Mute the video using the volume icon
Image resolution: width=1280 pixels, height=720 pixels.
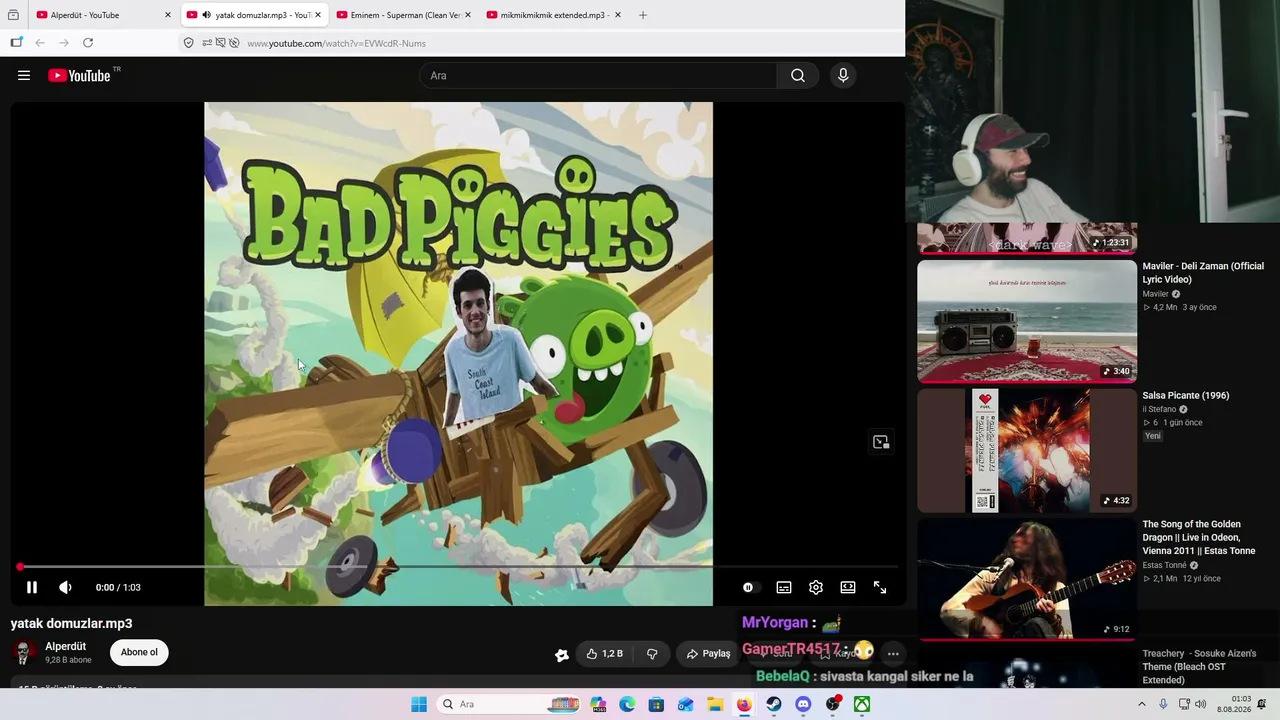65,588
